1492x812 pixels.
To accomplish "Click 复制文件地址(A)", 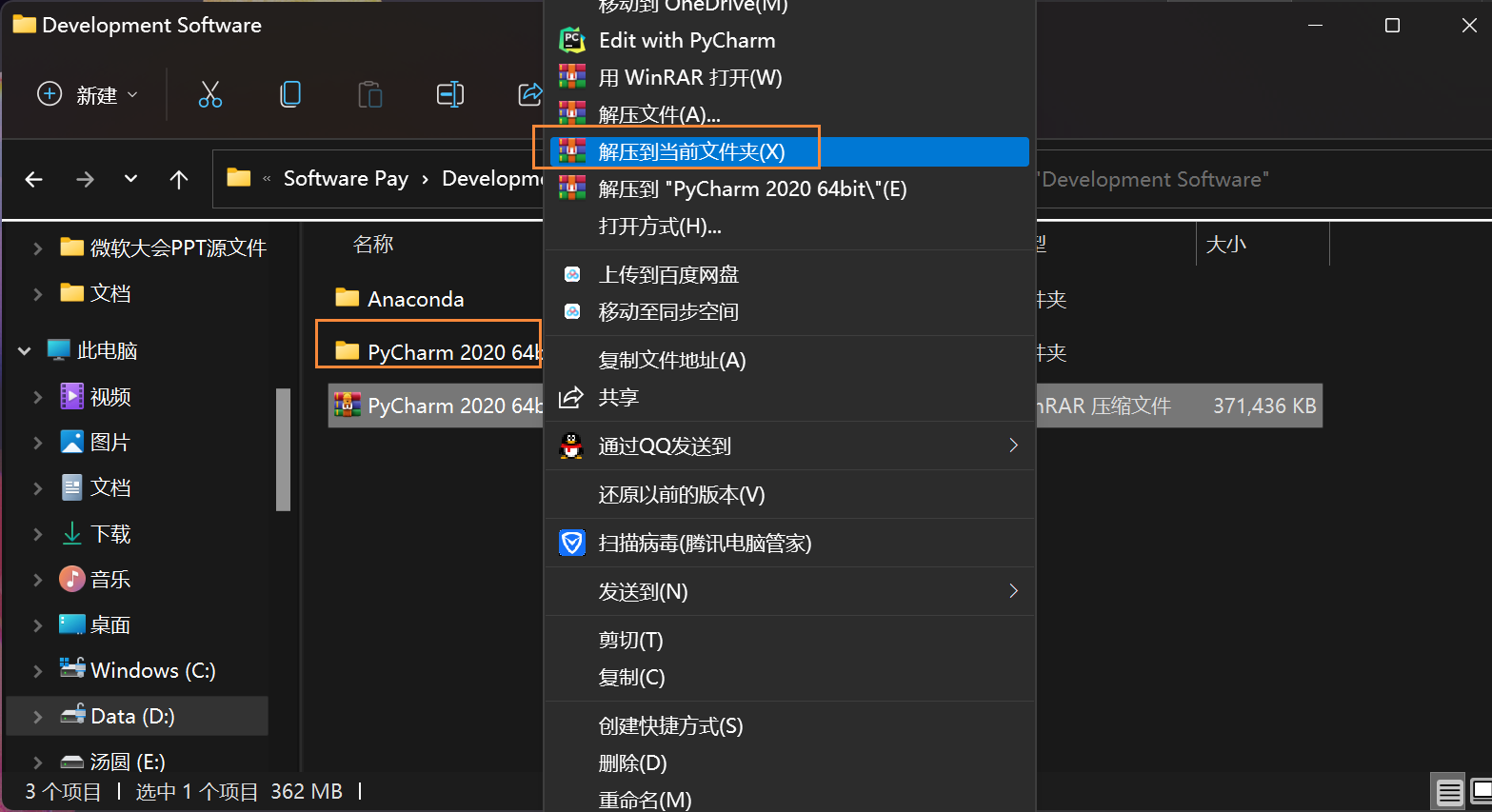I will tap(789, 360).
